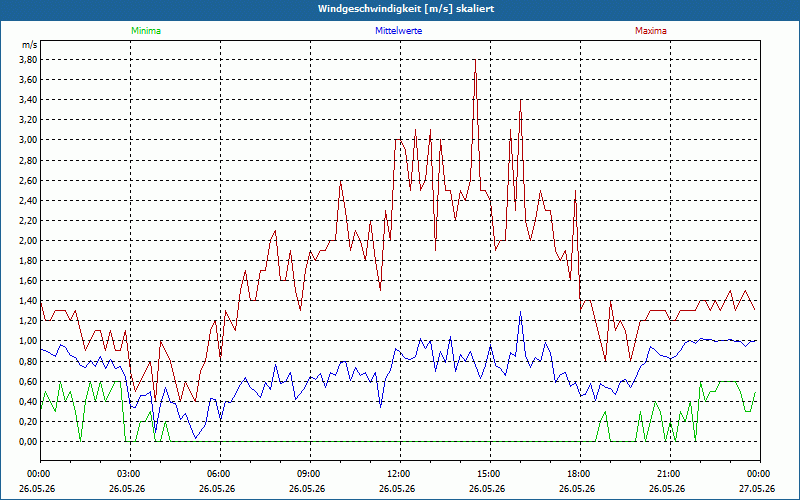
Task: Click the 1,60 y-axis value
Action: (x=28, y=281)
